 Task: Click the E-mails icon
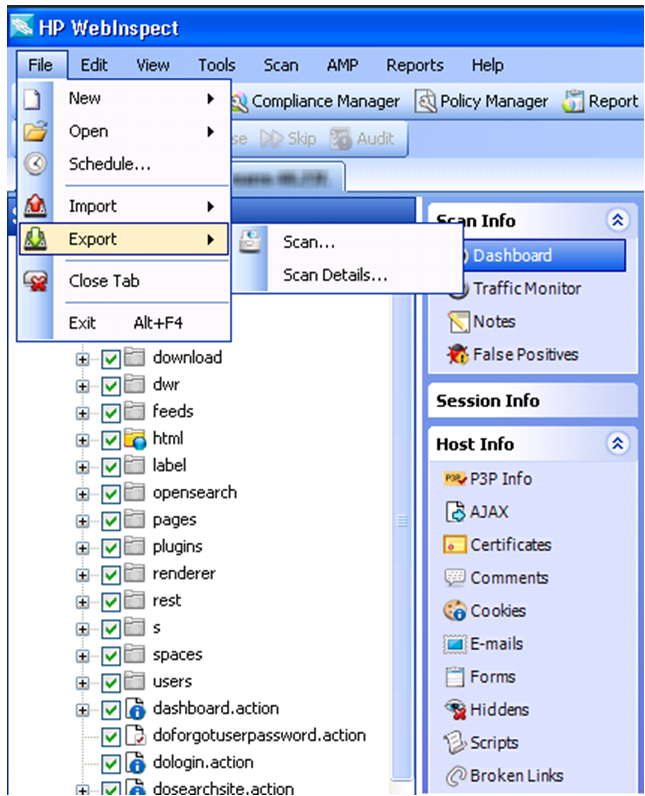(x=454, y=644)
